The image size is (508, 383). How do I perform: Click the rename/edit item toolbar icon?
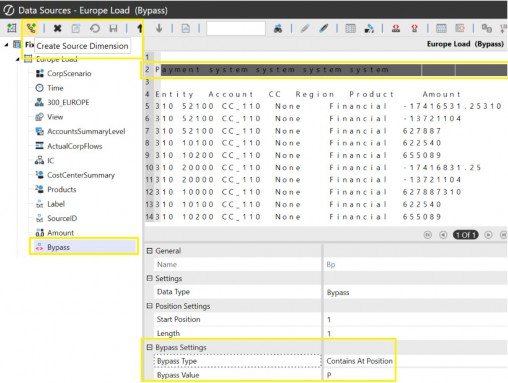point(76,28)
